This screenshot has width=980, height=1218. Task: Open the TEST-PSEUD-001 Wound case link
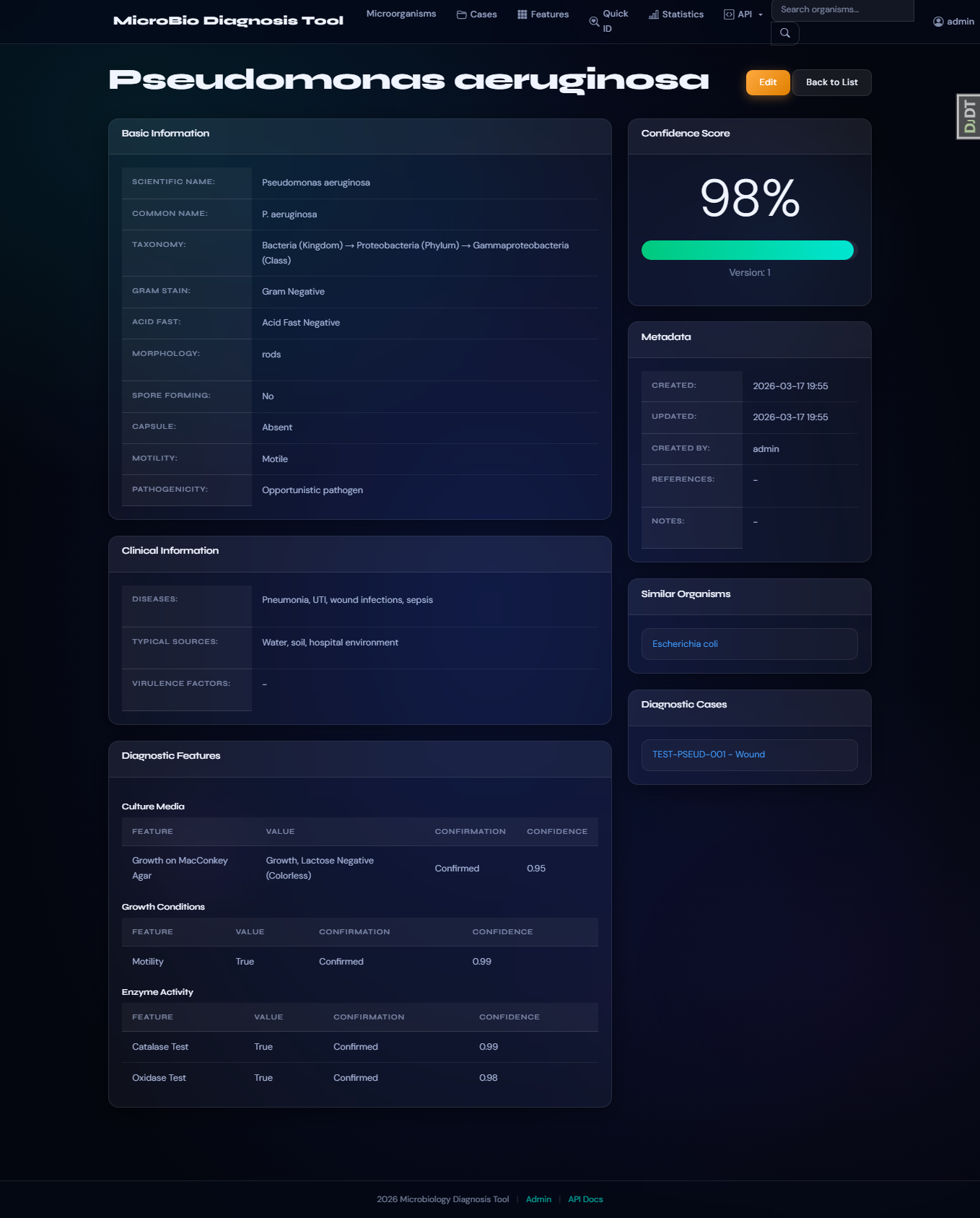pos(709,754)
